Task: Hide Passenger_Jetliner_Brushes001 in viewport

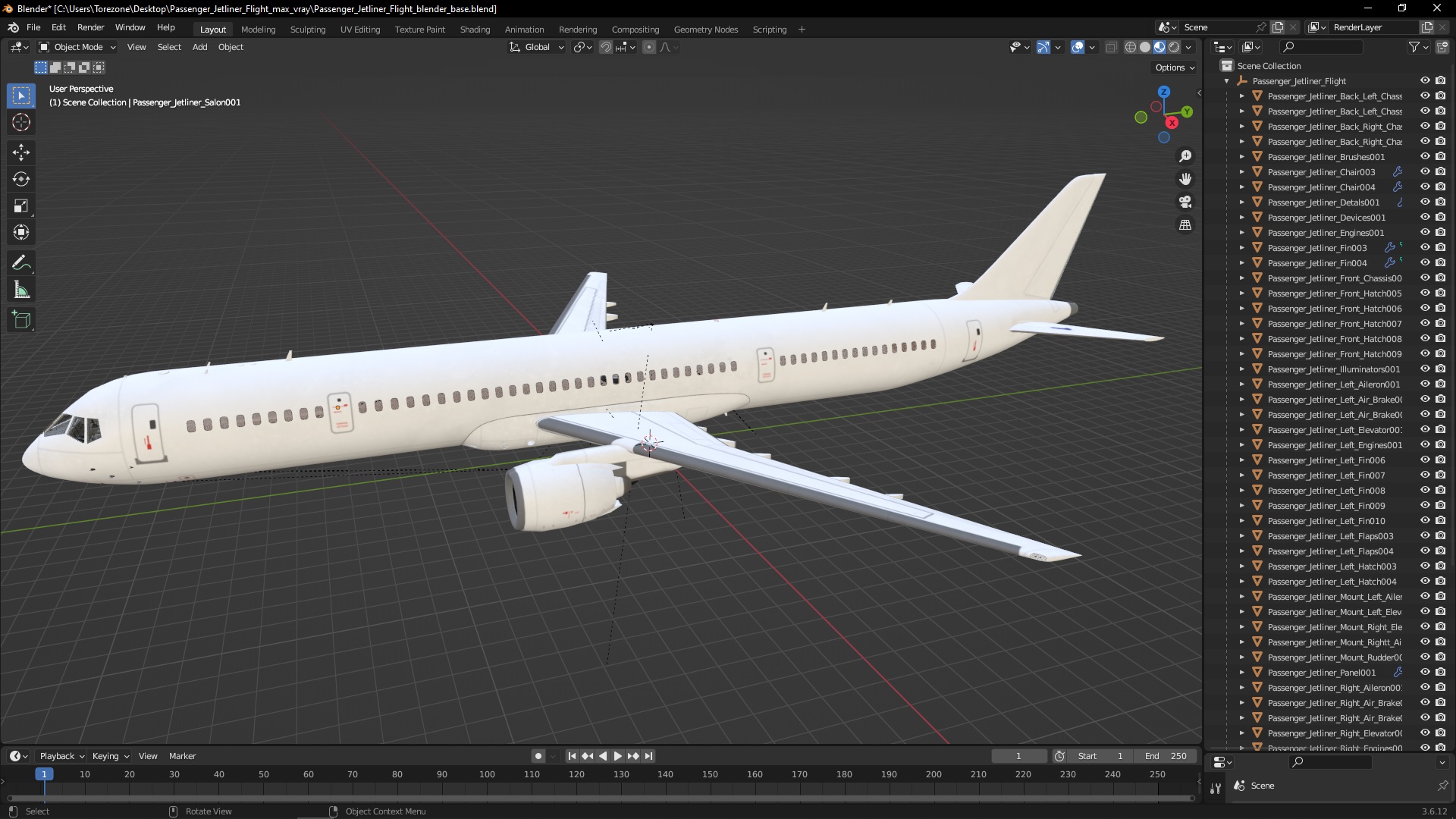Action: (x=1425, y=157)
